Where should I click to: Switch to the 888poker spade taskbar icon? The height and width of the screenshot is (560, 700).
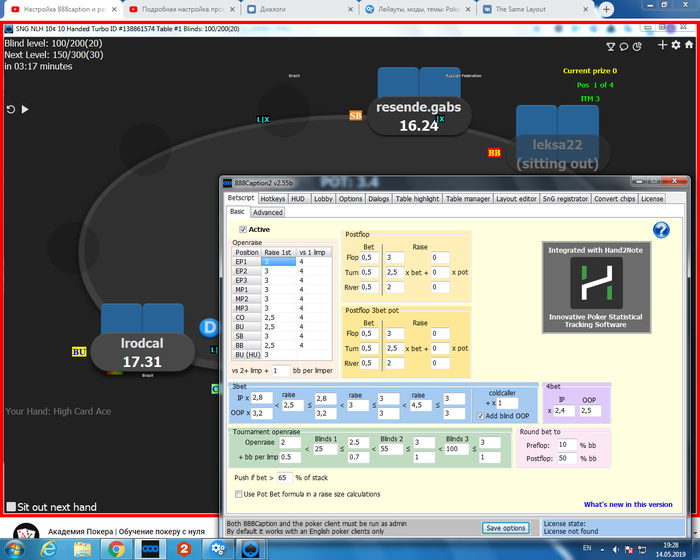pos(250,549)
